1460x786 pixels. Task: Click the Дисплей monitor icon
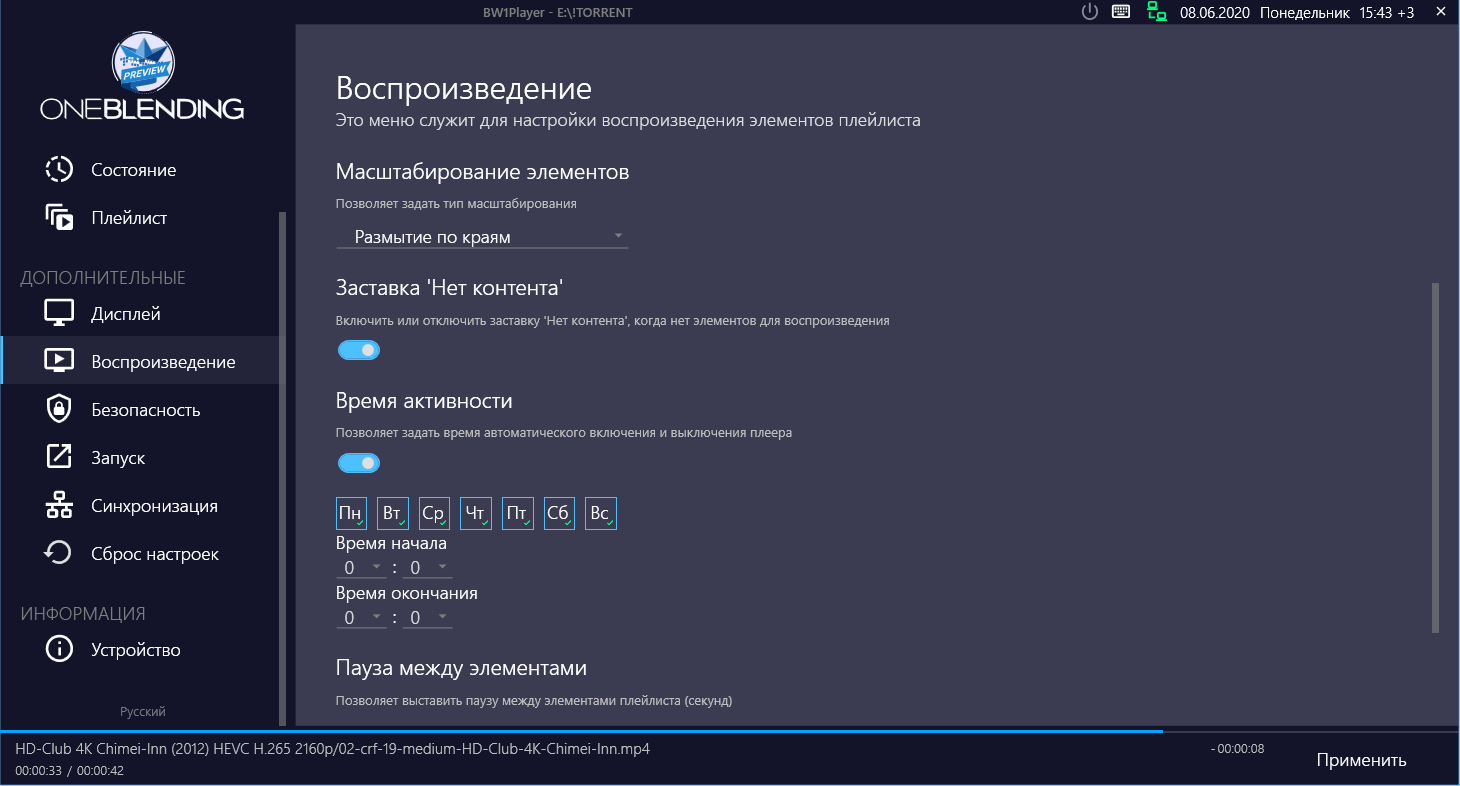[59, 314]
